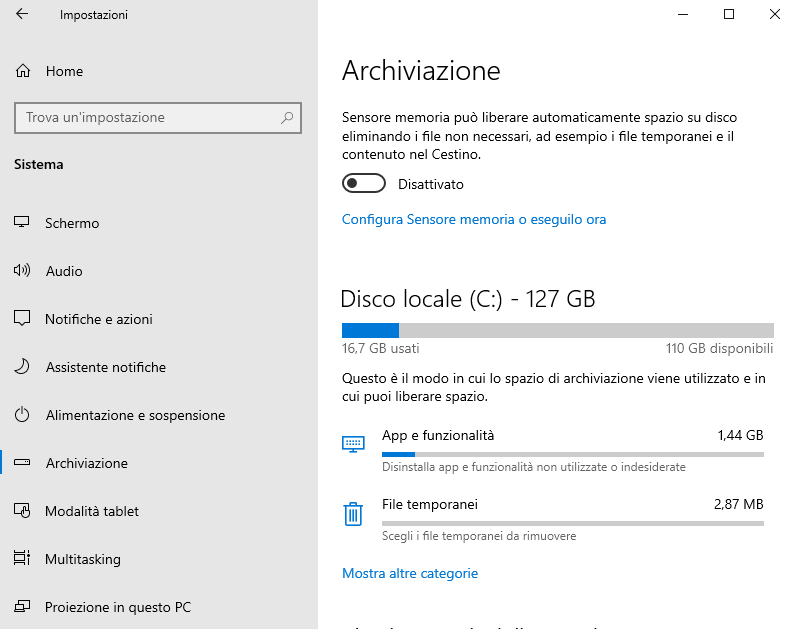This screenshot has height=629, width=798.
Task: Click the Assistente notifiche moon icon
Action: (22, 367)
